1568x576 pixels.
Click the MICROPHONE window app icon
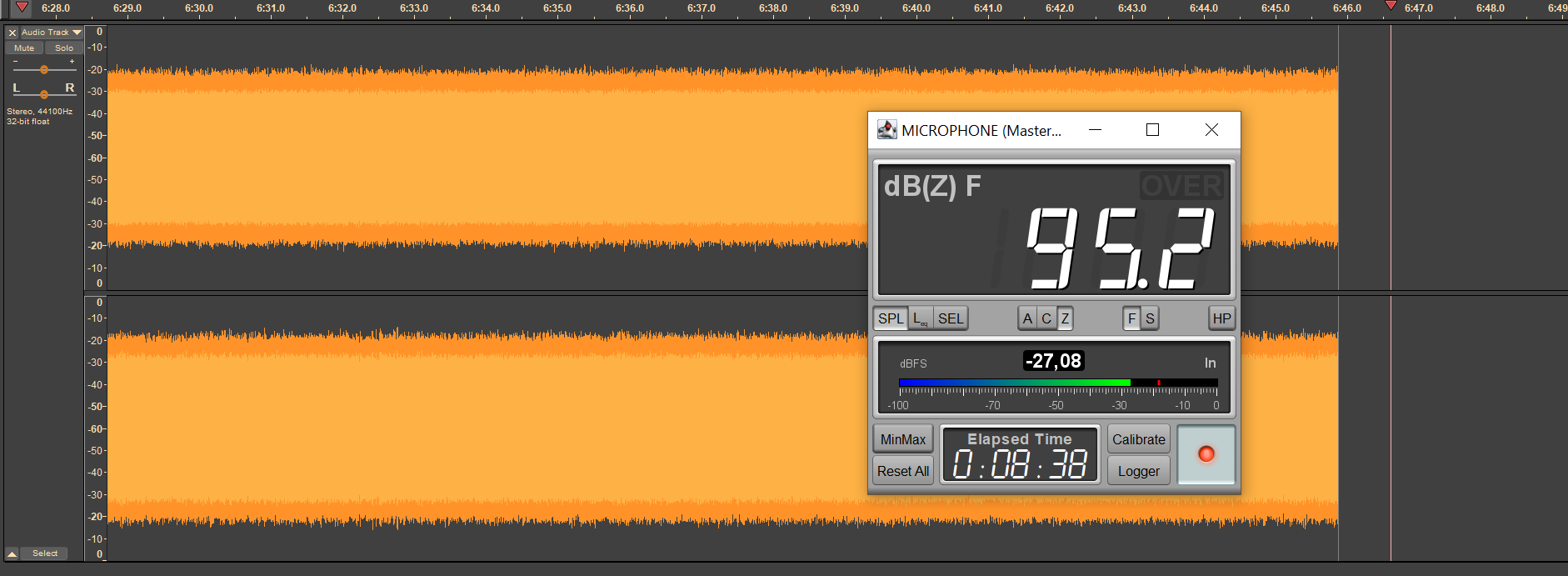886,130
